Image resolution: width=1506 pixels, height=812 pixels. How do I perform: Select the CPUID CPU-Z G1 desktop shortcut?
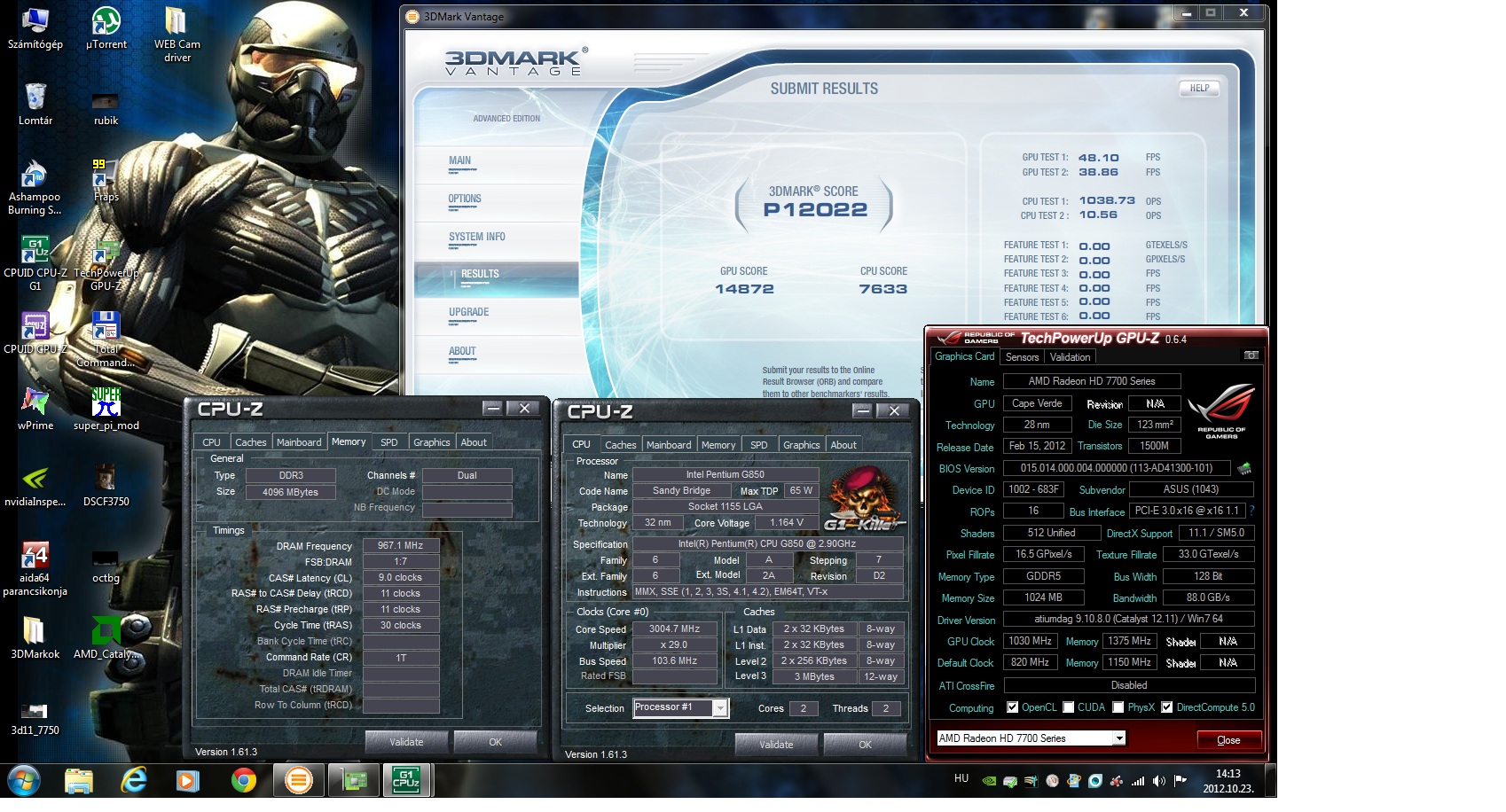pos(35,263)
